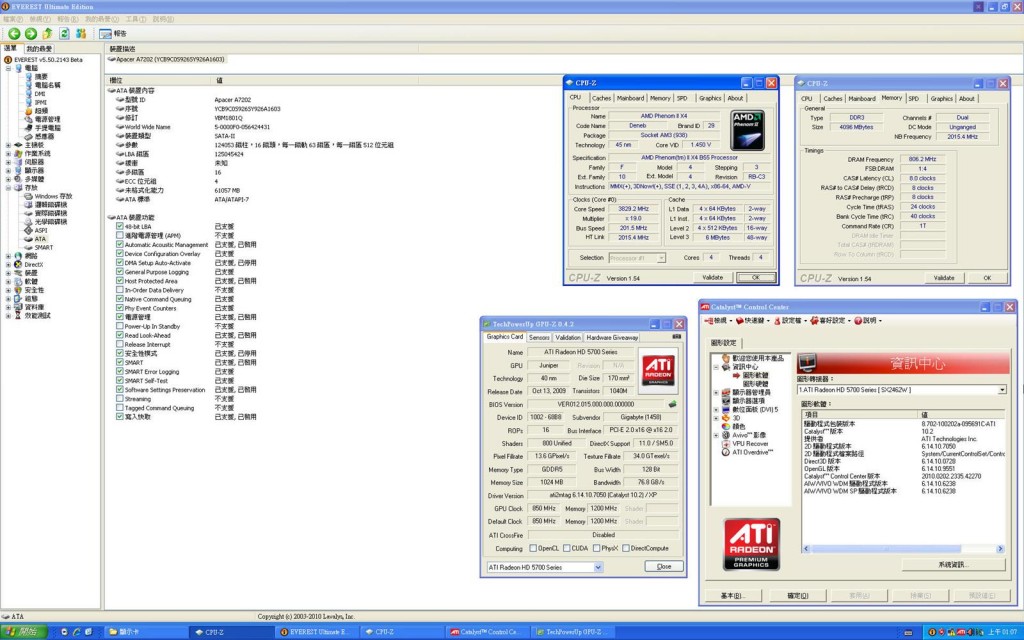The height and width of the screenshot is (640, 1024).
Task: Click the 欄位 column header in EVEREST
Action: point(159,80)
